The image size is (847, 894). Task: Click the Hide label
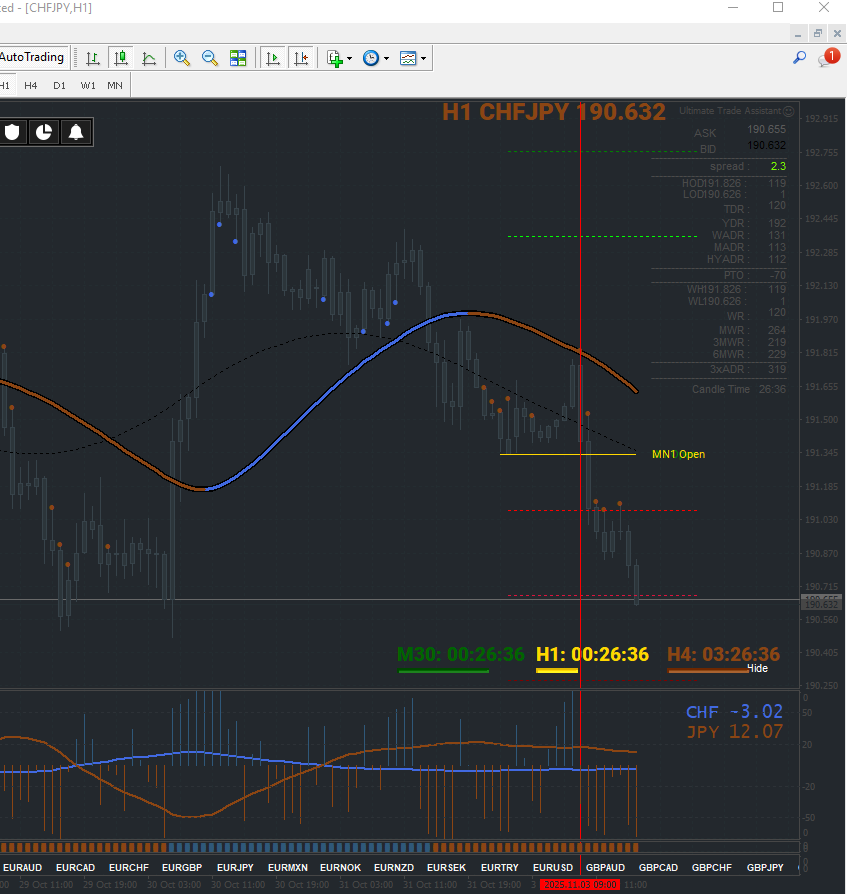pyautogui.click(x=758, y=668)
